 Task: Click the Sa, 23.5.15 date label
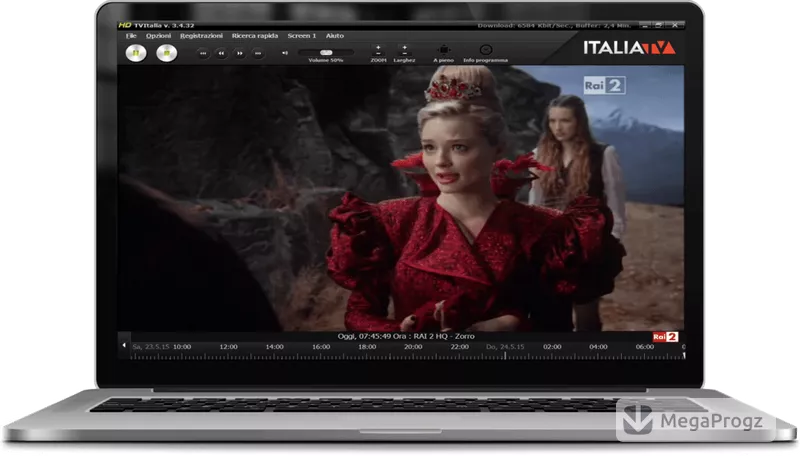click(x=150, y=347)
